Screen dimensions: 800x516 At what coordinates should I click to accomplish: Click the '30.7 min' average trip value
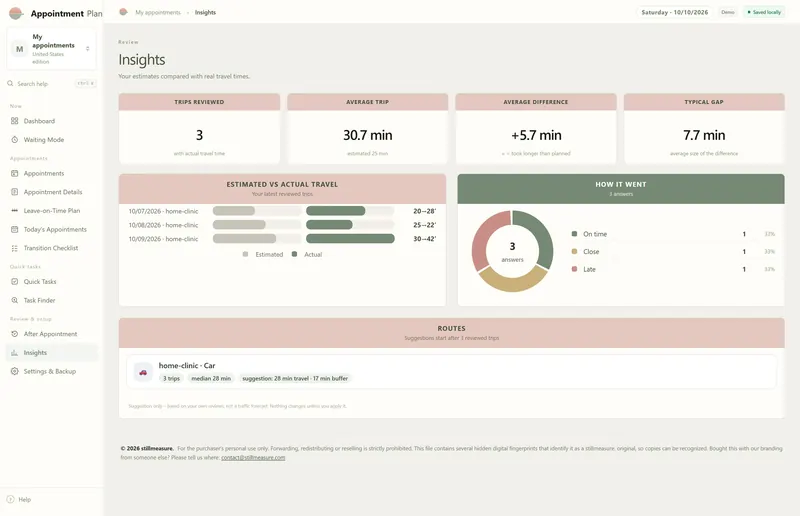367,135
